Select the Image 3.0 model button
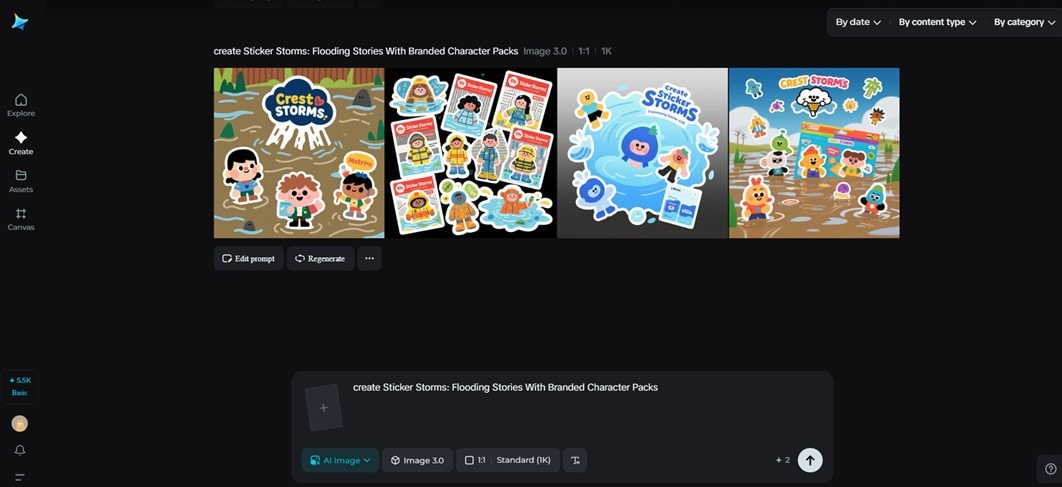The height and width of the screenshot is (487, 1062). click(x=417, y=460)
